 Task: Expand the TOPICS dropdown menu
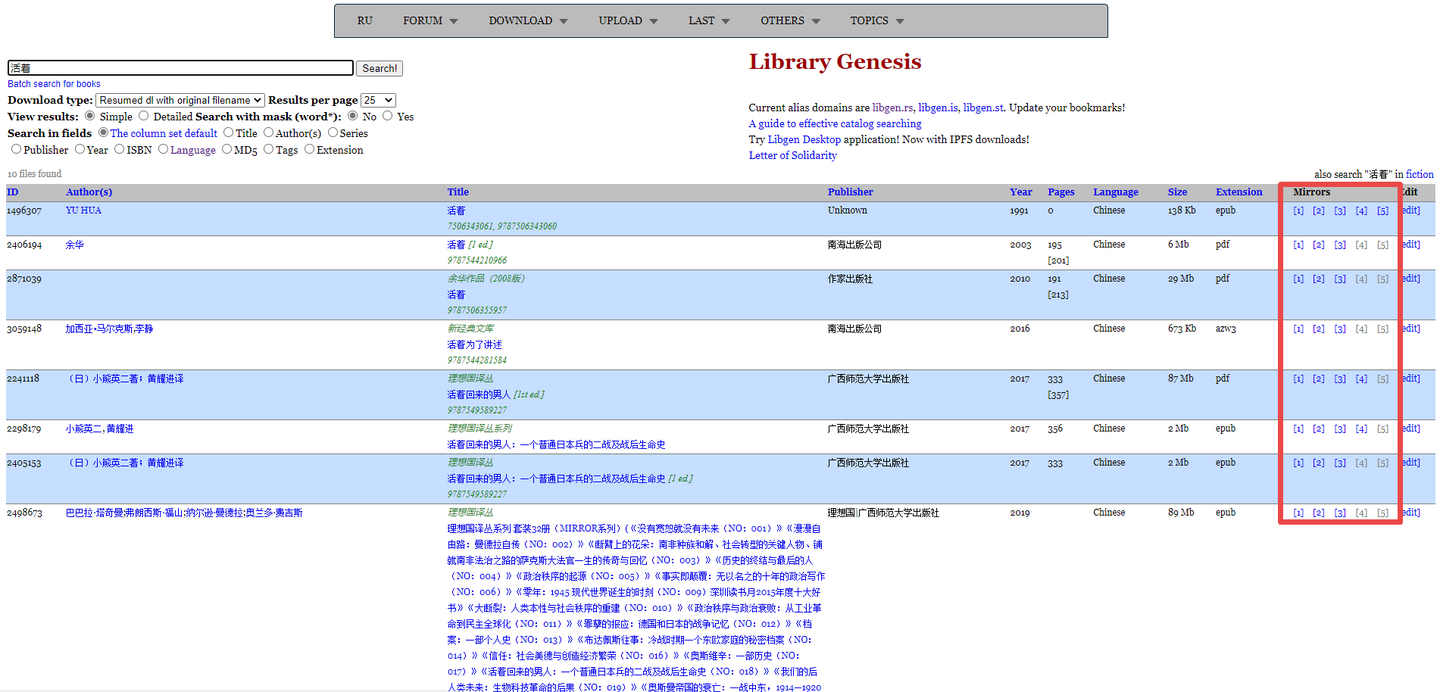point(877,21)
